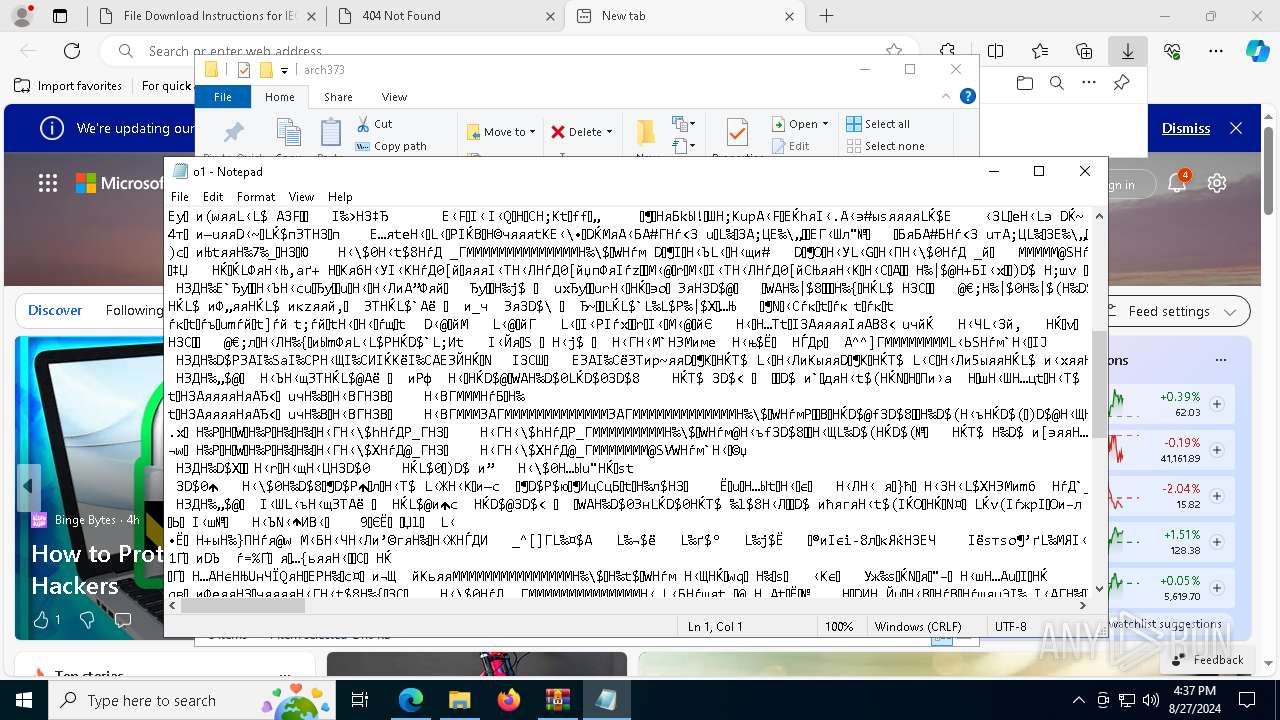Open Notepad Format menu
This screenshot has height=720, width=1280.
[256, 197]
